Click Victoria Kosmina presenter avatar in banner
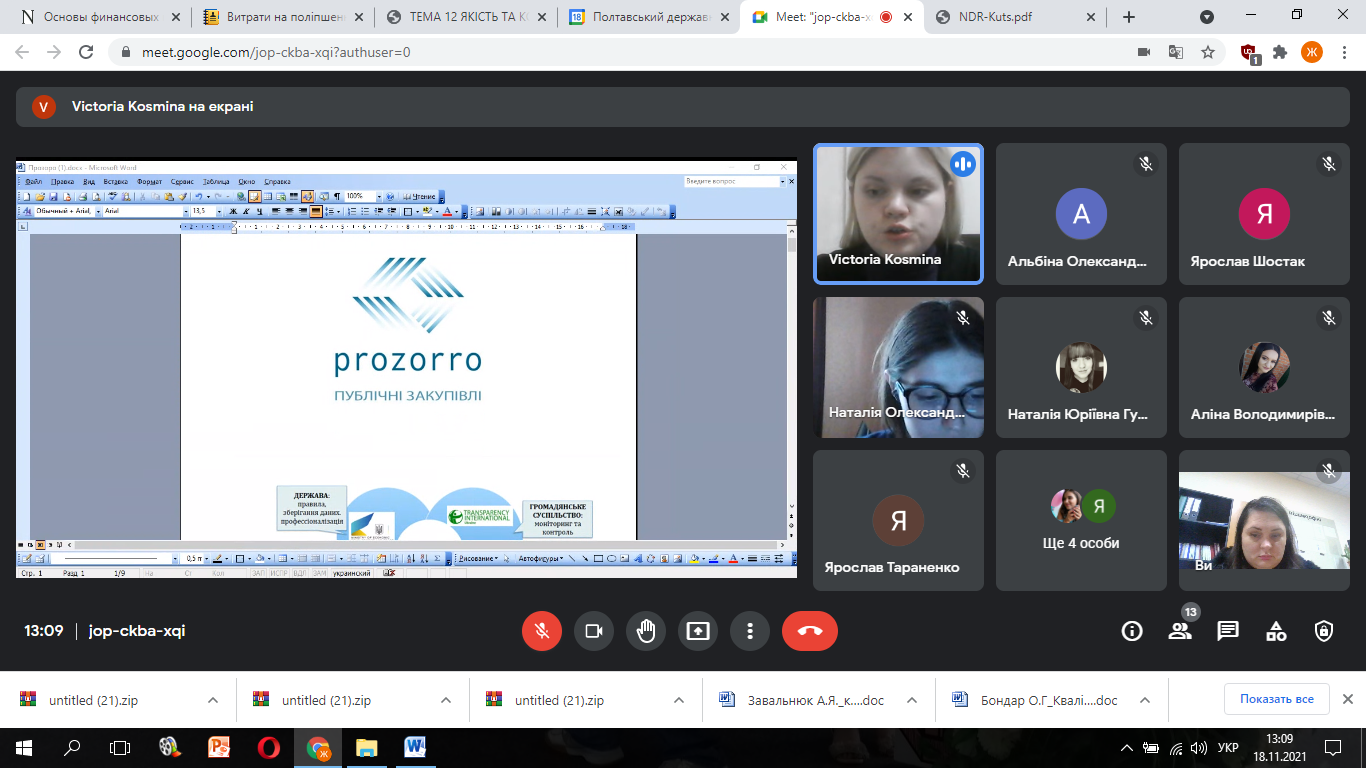The width and height of the screenshot is (1366, 768). point(43,106)
